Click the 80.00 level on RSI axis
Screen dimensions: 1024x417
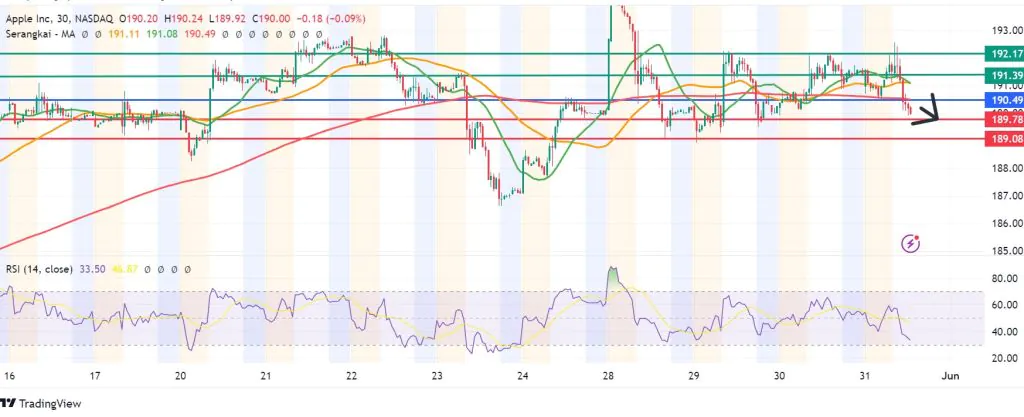[1003, 278]
